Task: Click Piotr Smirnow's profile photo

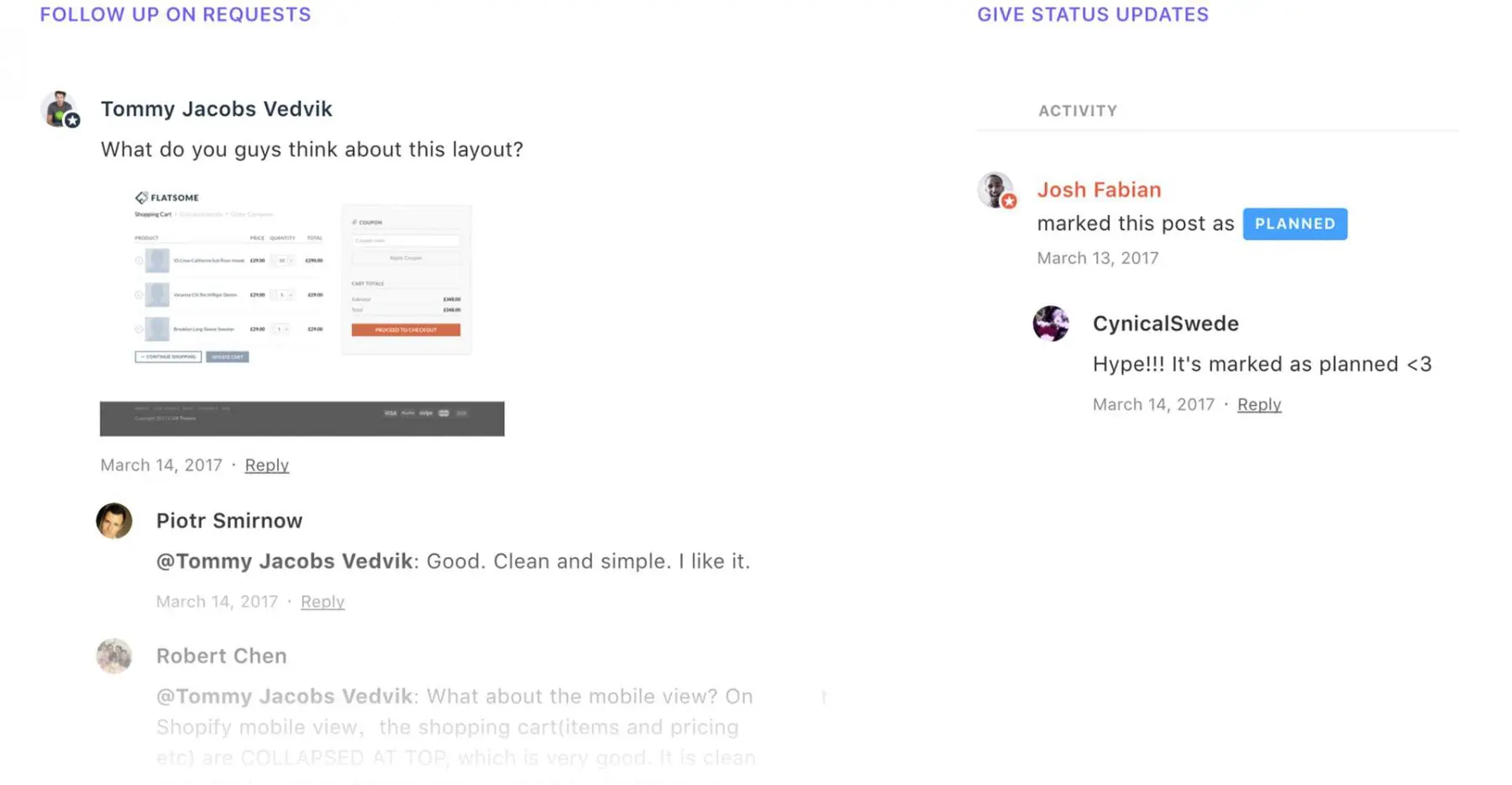Action: point(114,521)
